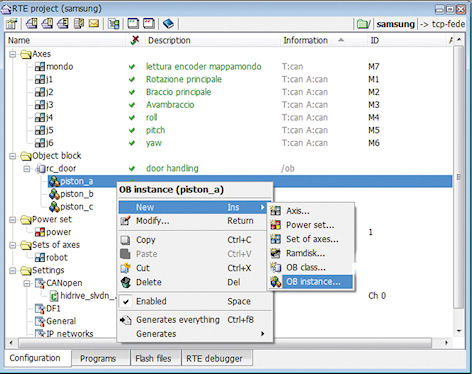Click the green checkmark on rc_door row
This screenshot has height=374, width=472.
point(132,168)
